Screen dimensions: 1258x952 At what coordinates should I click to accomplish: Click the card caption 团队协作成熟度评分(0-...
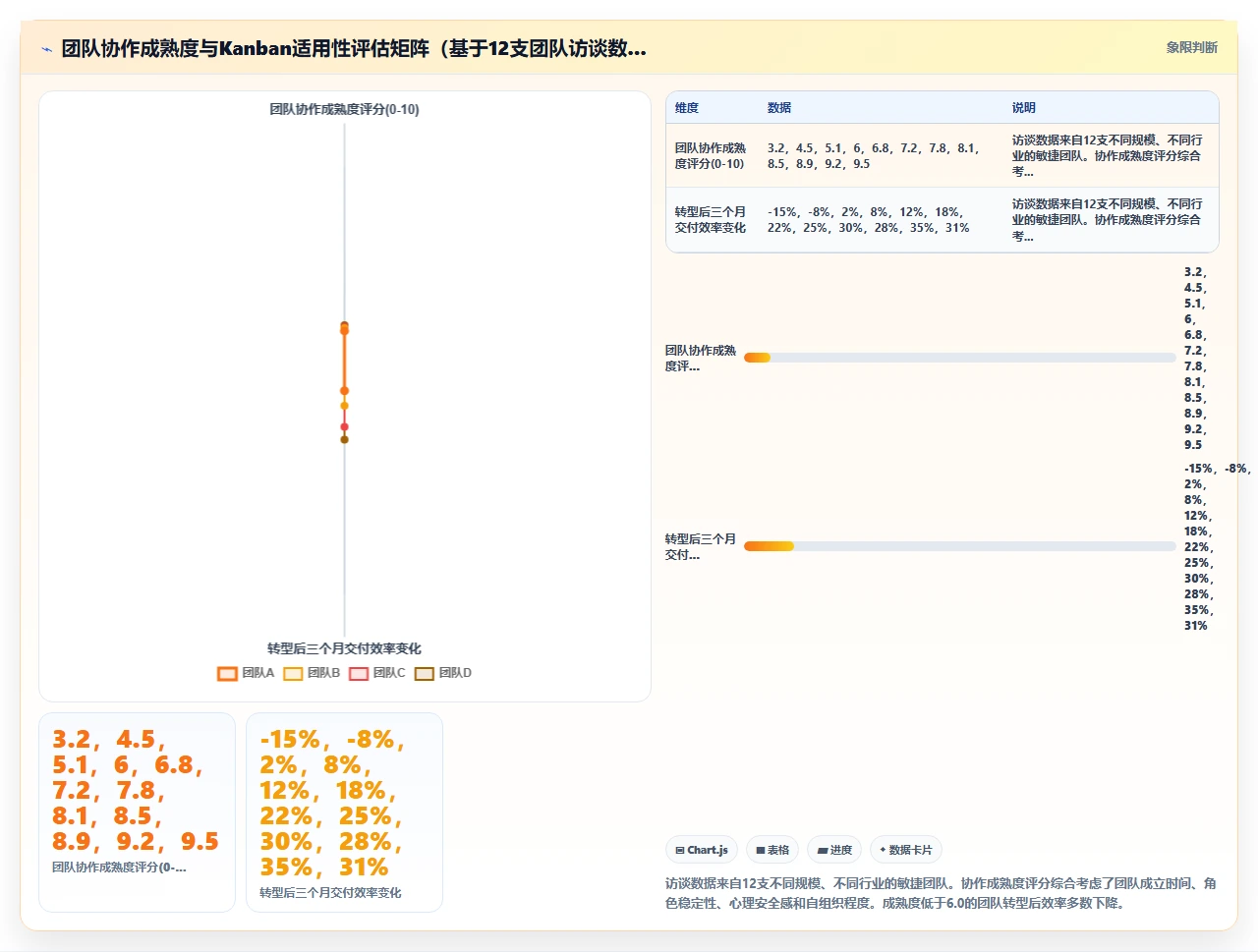click(119, 868)
